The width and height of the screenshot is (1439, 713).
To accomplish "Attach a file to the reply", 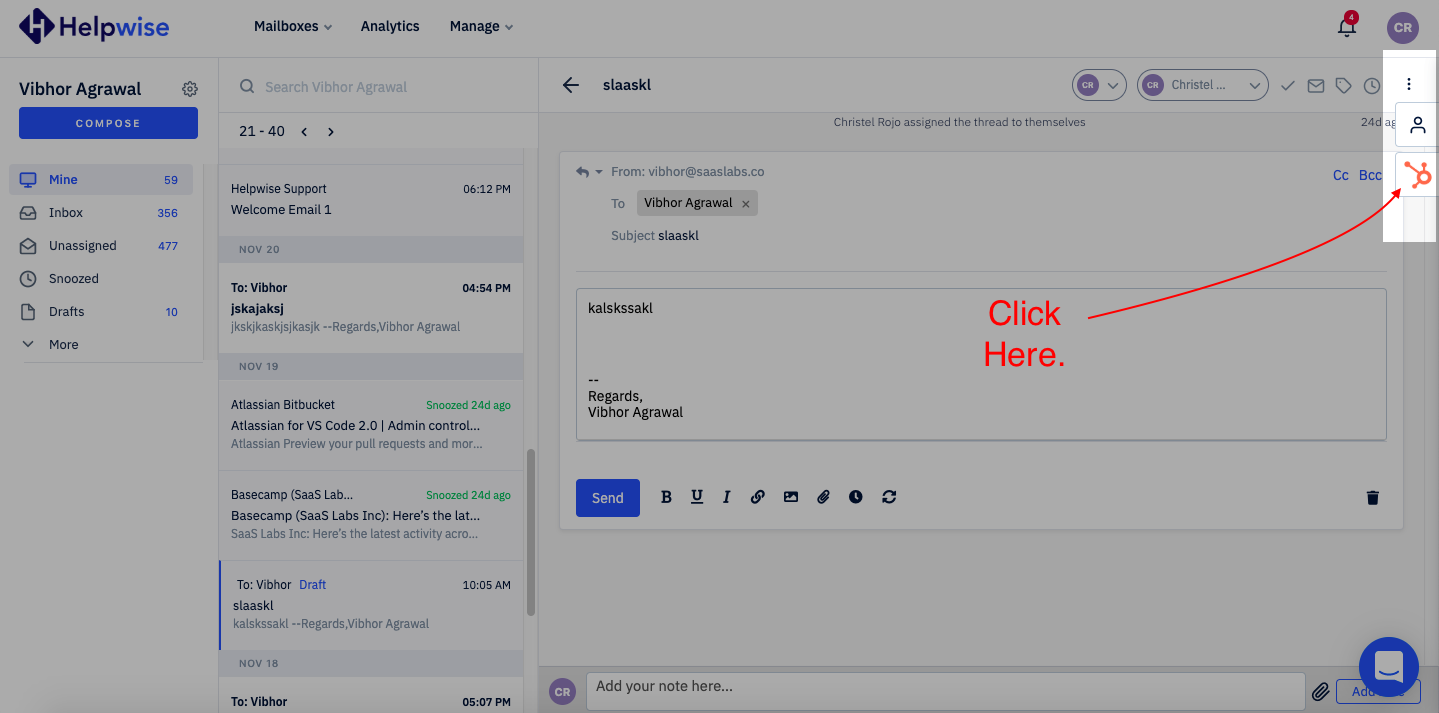I will pos(823,496).
